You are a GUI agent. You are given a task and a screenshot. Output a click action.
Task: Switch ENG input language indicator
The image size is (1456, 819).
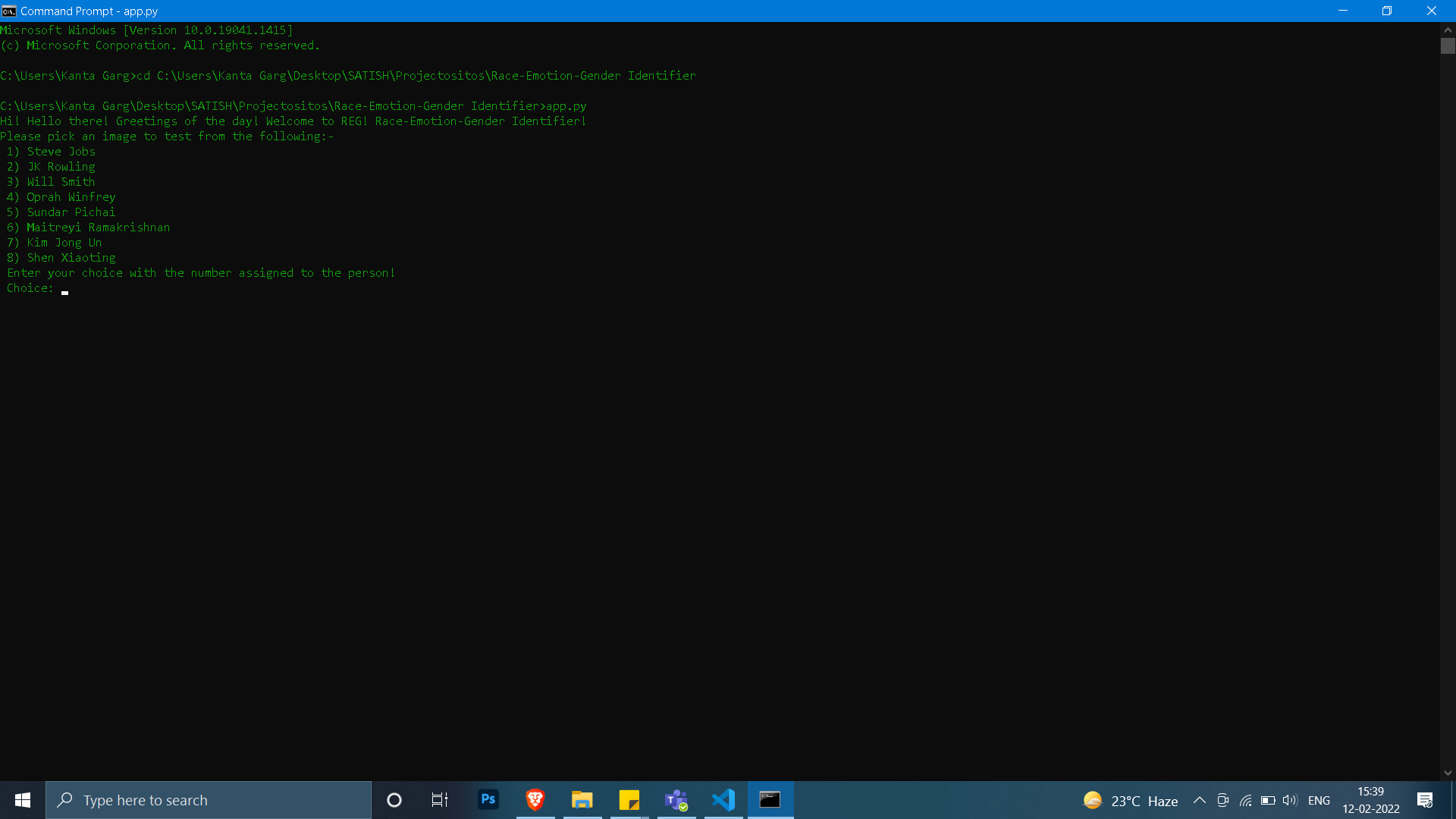click(1319, 800)
